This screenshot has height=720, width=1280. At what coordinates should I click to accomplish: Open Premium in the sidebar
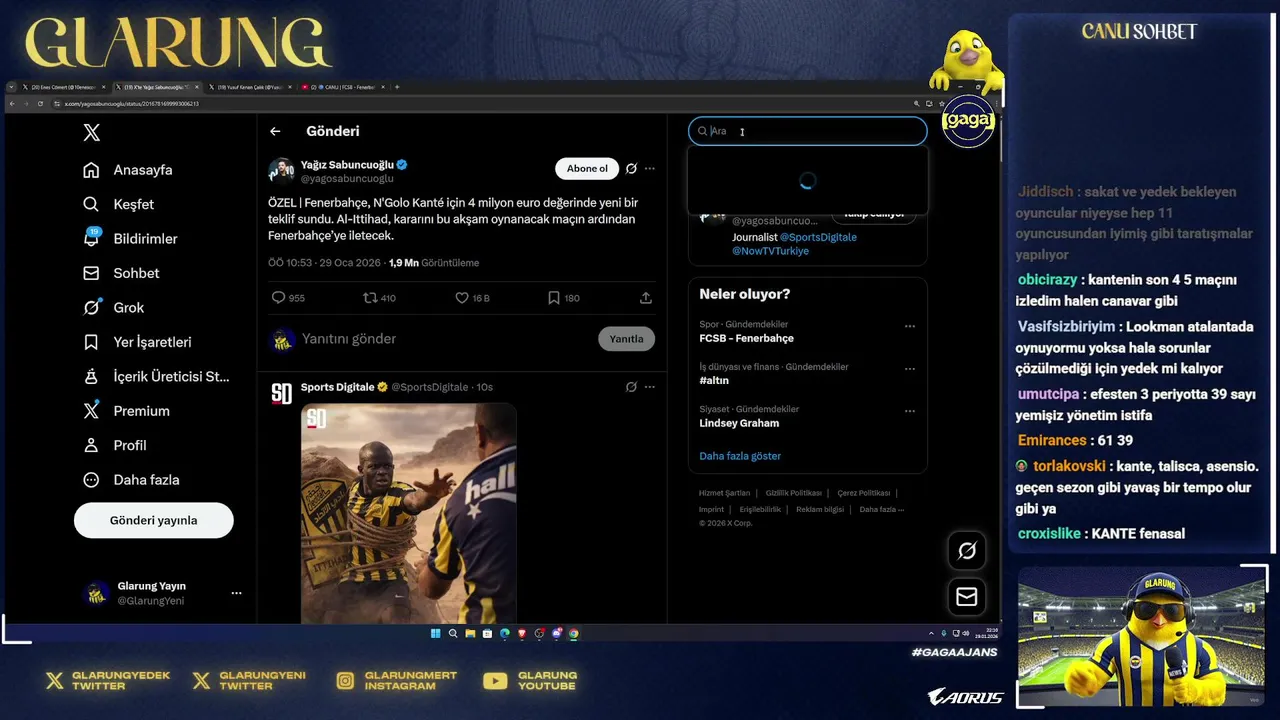[x=127, y=411]
